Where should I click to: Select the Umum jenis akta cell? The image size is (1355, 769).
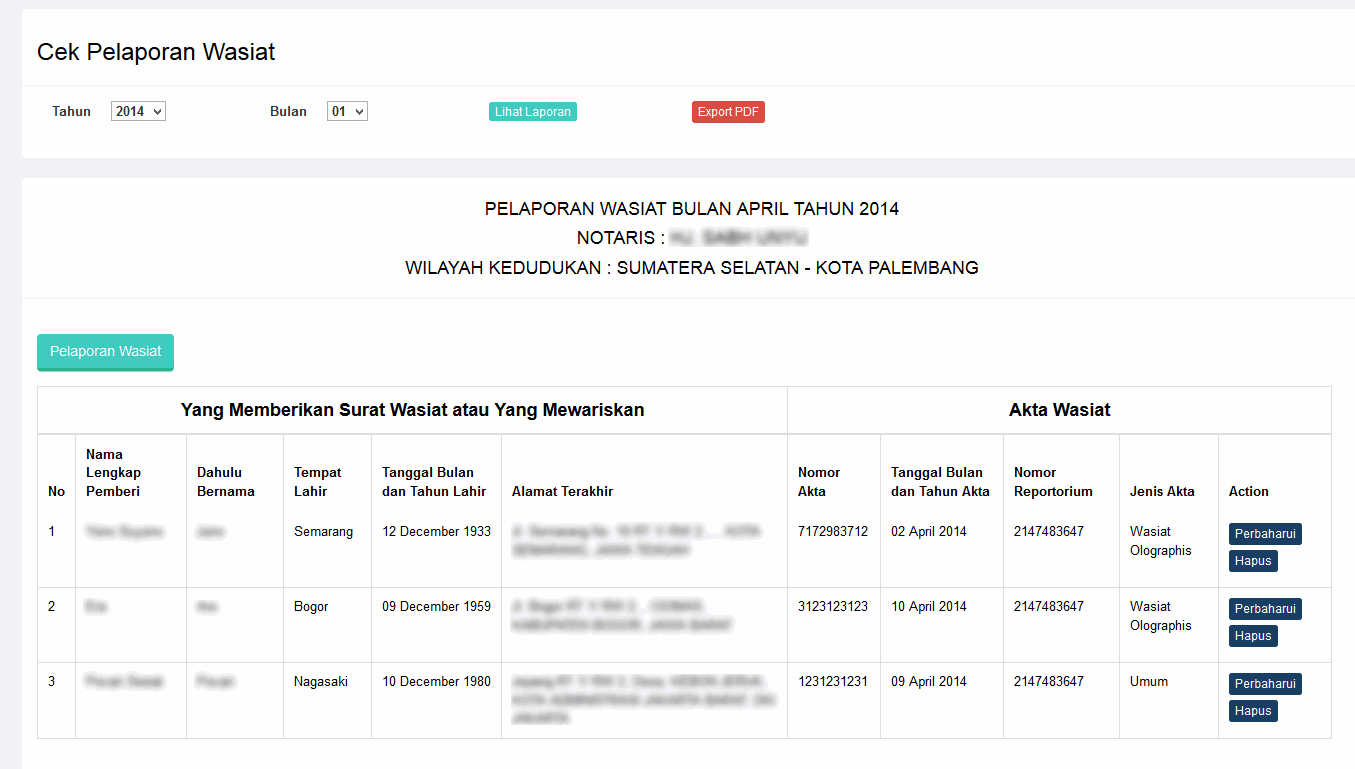pyautogui.click(x=1148, y=681)
